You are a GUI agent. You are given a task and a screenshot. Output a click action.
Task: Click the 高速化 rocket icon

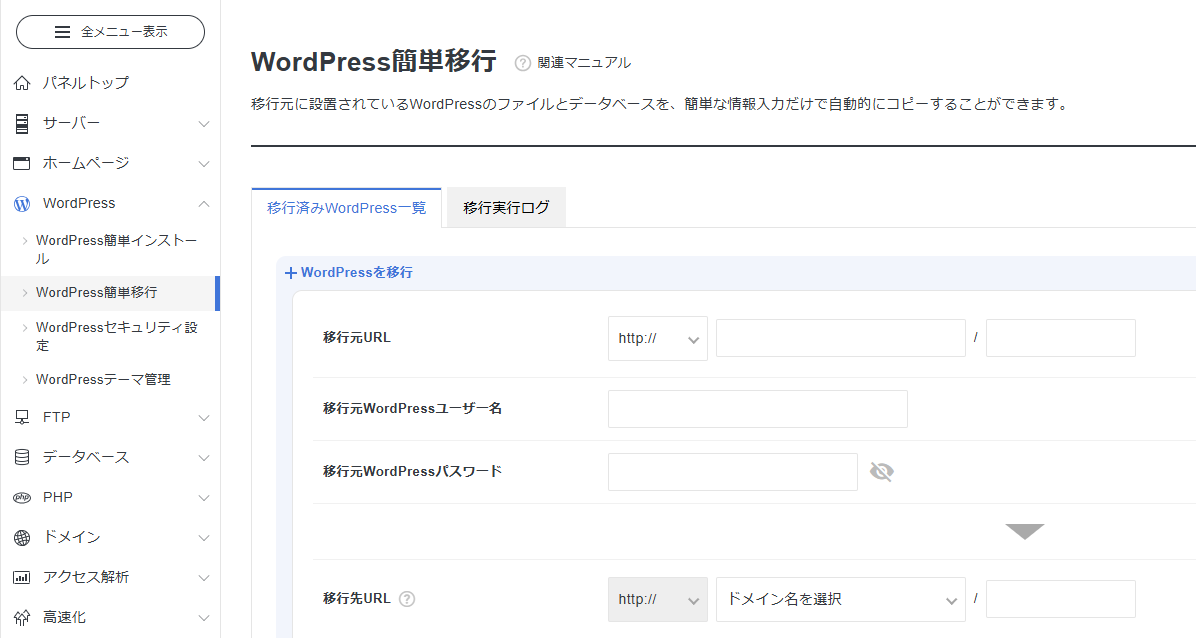click(22, 617)
